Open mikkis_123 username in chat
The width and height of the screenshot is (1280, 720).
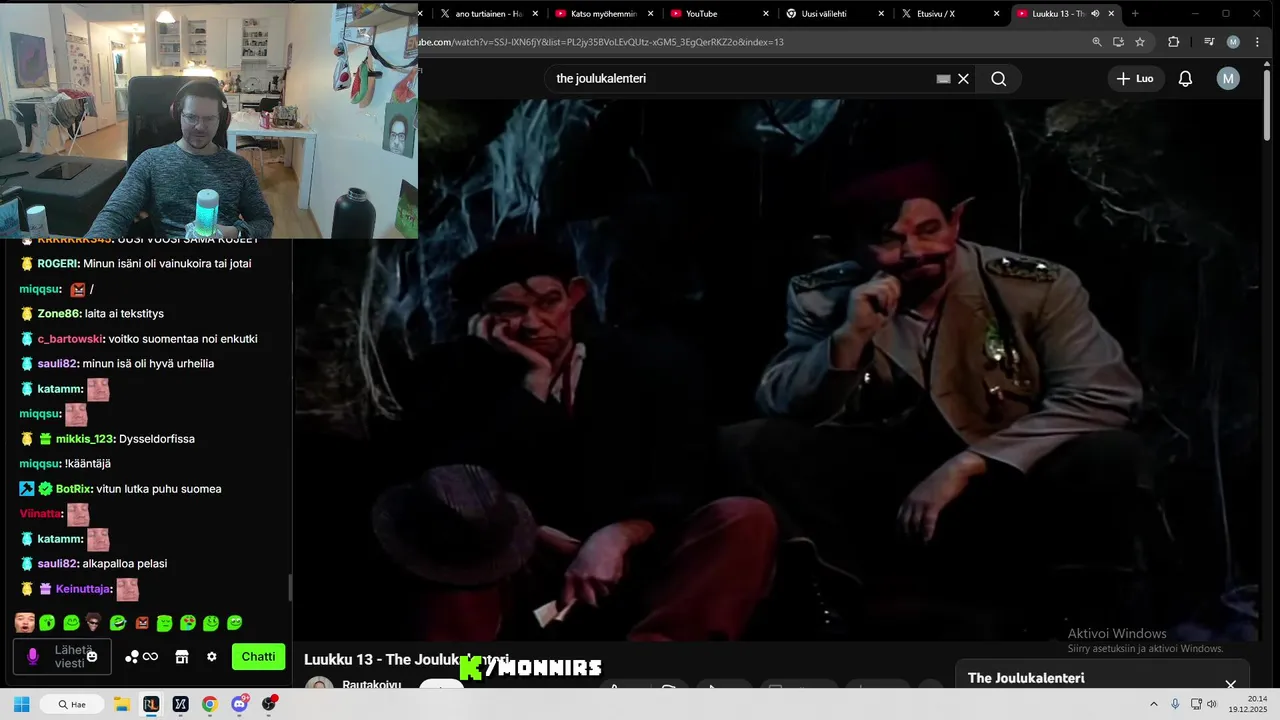point(84,439)
